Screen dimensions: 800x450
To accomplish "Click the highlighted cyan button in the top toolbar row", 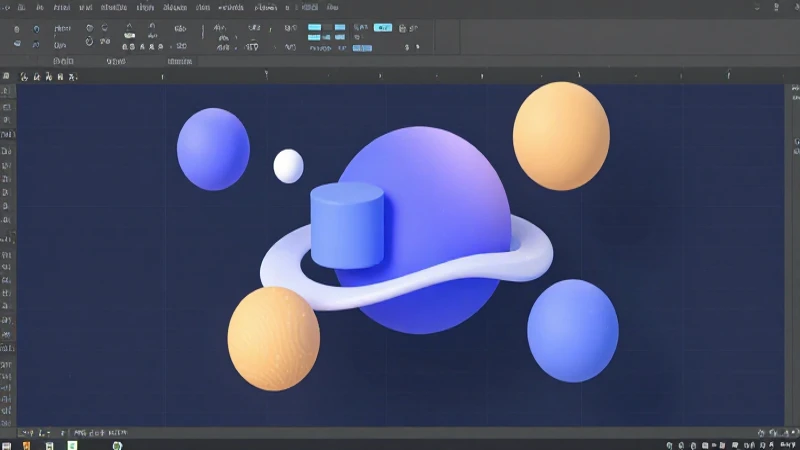I will [x=383, y=28].
